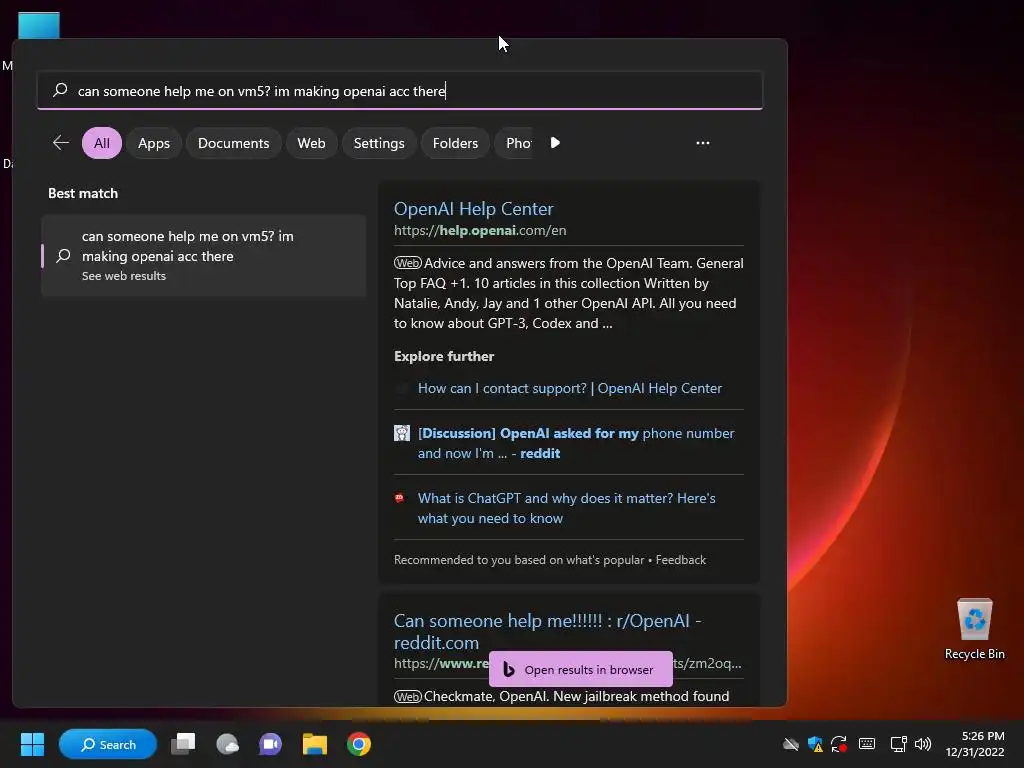Click the back arrow in search panel
This screenshot has width=1024, height=768.
point(61,143)
